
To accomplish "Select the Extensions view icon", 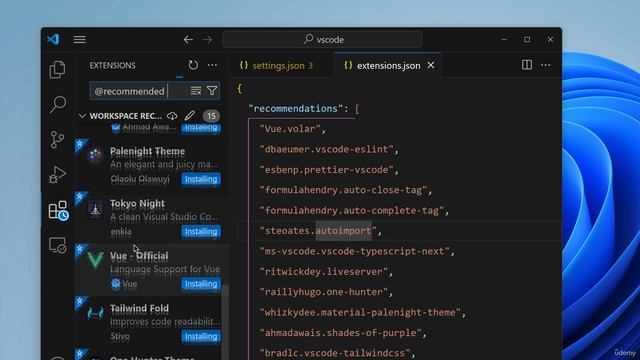I will coord(58,210).
